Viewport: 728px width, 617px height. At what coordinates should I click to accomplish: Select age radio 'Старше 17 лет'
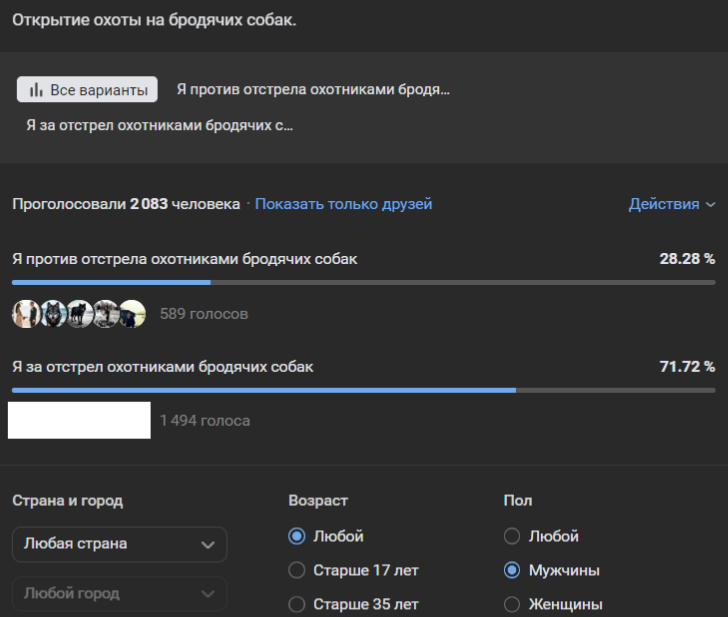click(297, 570)
